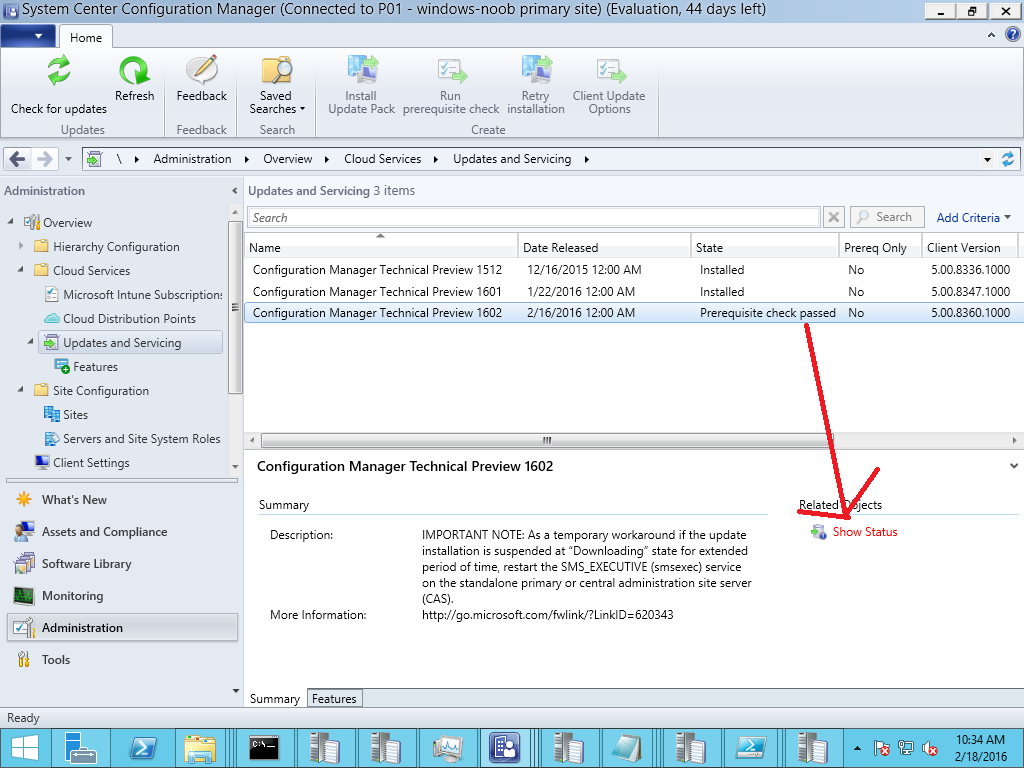Sort the list by Name column
The height and width of the screenshot is (768, 1024).
[381, 248]
